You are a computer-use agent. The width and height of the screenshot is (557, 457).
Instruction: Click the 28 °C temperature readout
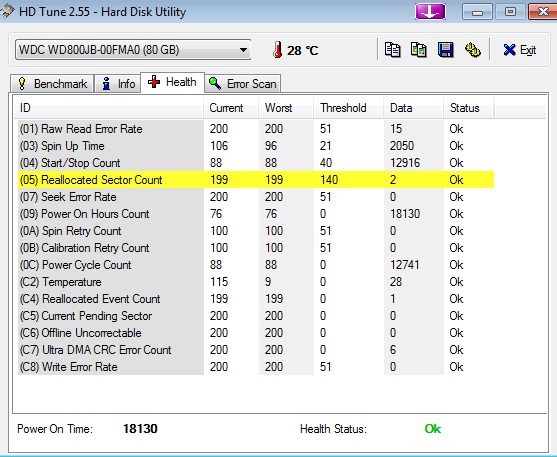[303, 50]
